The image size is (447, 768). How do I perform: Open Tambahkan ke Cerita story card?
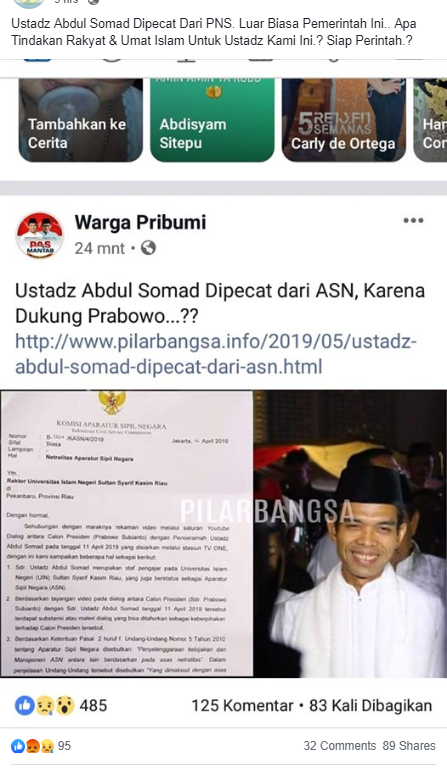click(x=81, y=120)
